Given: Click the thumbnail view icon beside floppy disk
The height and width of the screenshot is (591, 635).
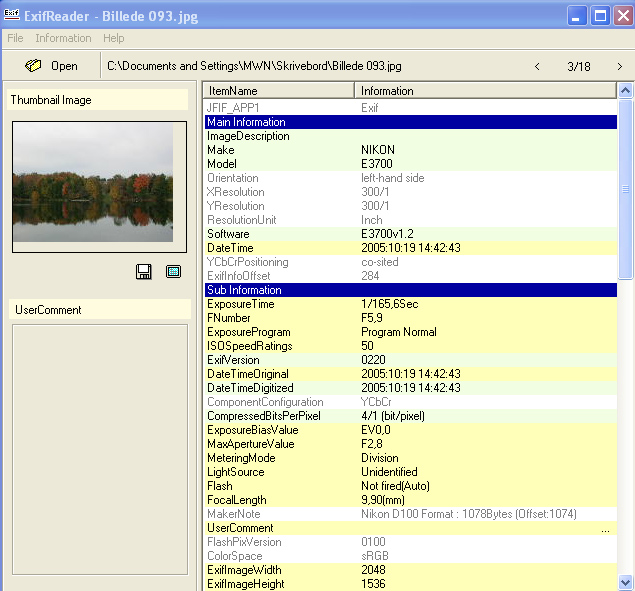Looking at the screenshot, I should tap(173, 271).
